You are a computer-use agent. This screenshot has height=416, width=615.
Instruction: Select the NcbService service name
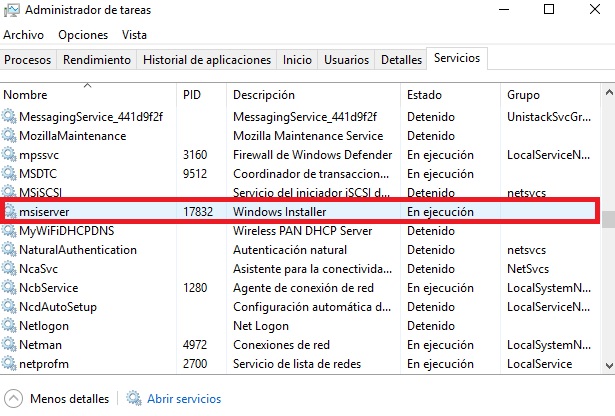pyautogui.click(x=49, y=287)
